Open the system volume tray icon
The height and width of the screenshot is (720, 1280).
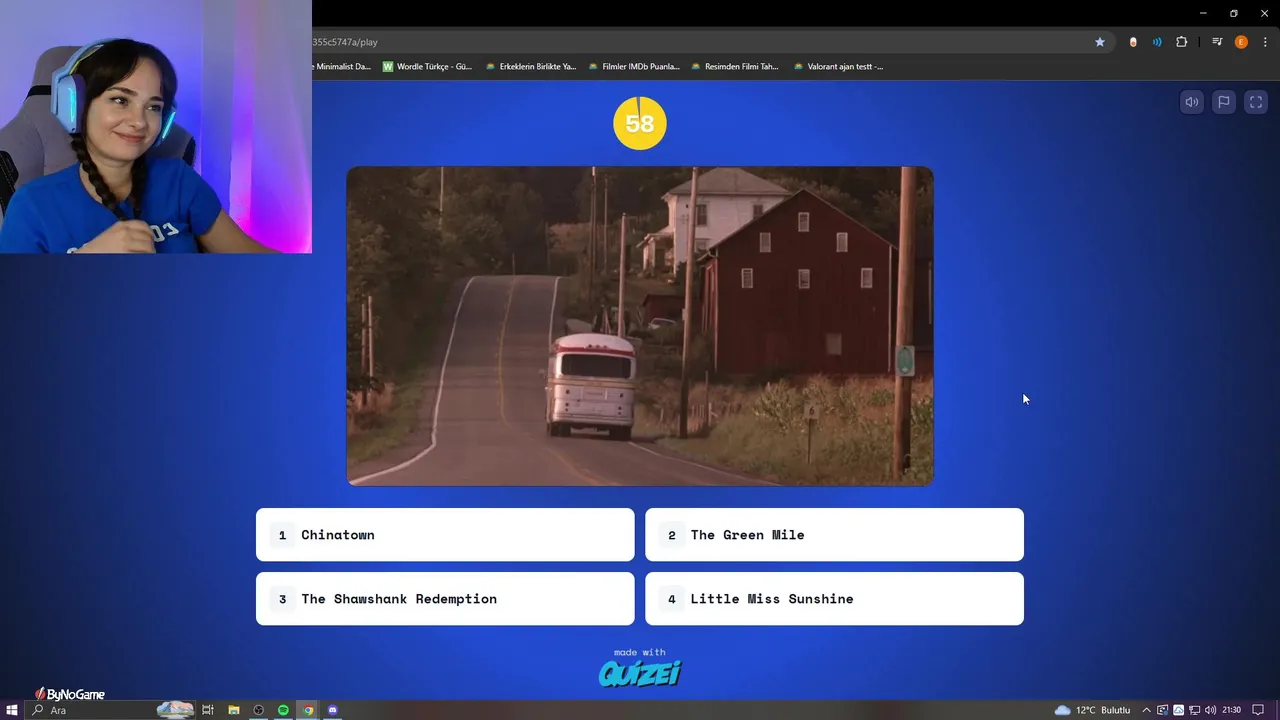pos(1211,710)
